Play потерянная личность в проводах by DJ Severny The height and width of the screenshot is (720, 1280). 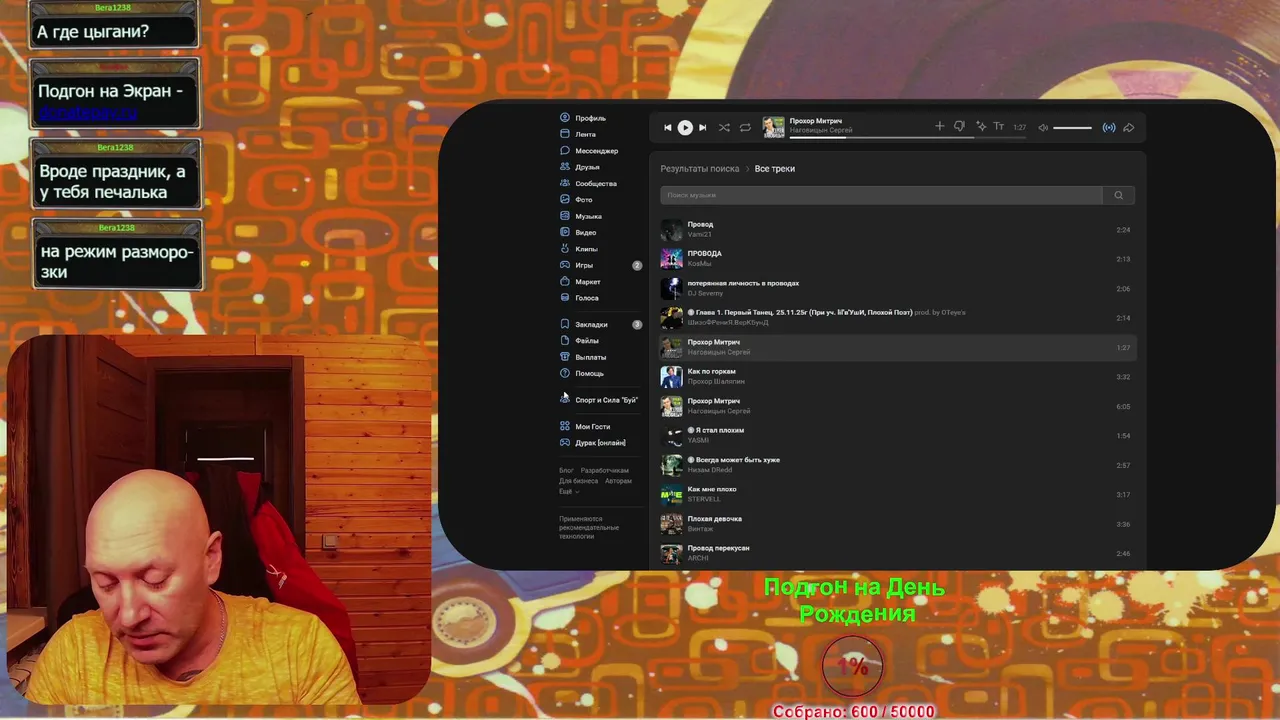897,289
